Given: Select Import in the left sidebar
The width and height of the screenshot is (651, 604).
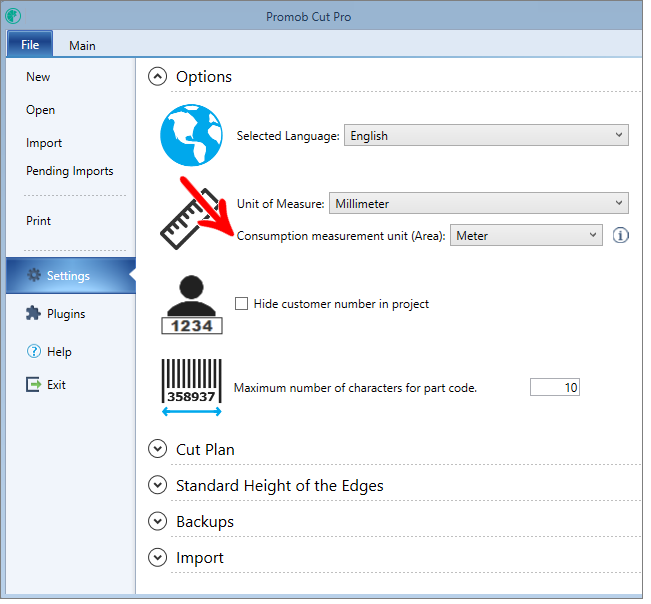Looking at the screenshot, I should pyautogui.click(x=44, y=144).
